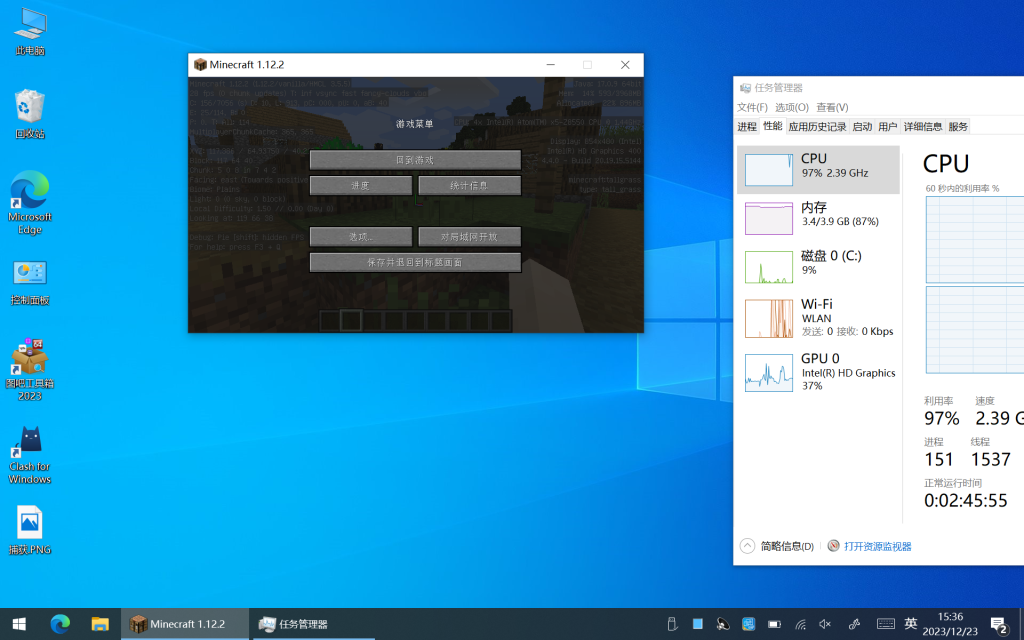The image size is (1024, 640).
Task: Click 保存并退回到标题画面 in Minecraft
Action: 415,262
